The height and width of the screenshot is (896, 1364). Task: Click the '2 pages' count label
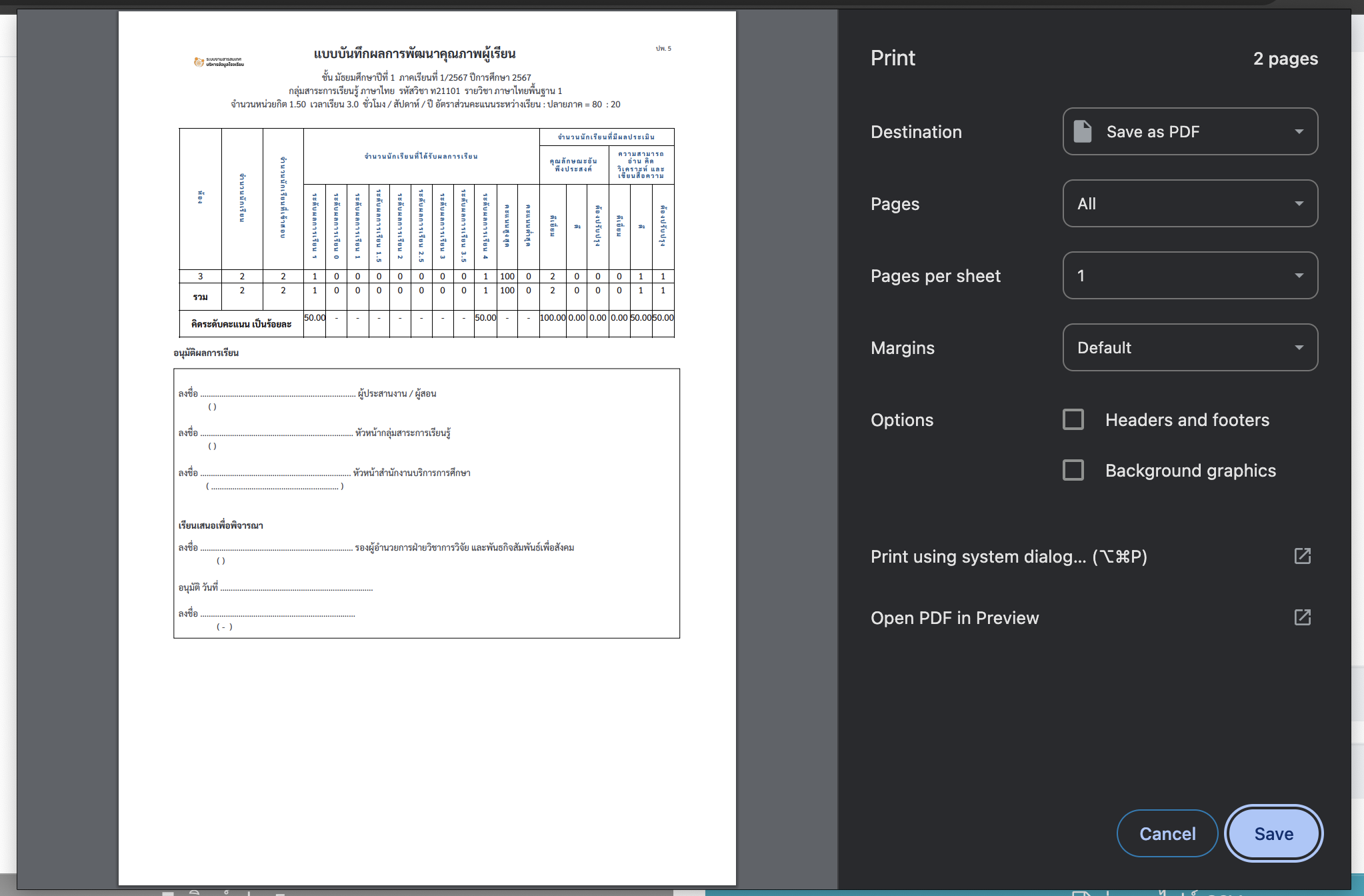(x=1285, y=59)
